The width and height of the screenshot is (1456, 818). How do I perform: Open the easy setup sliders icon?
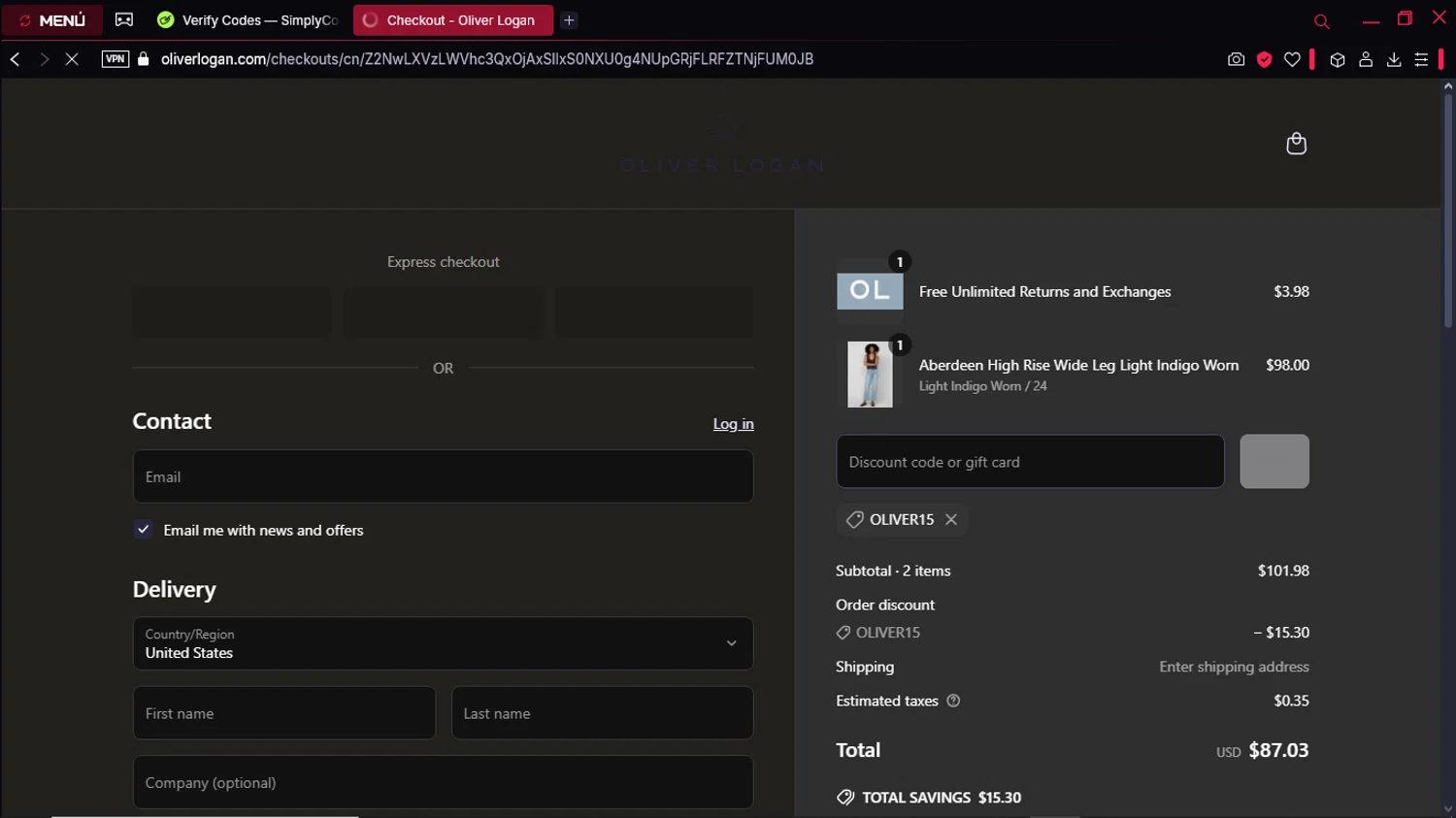pyautogui.click(x=1421, y=59)
